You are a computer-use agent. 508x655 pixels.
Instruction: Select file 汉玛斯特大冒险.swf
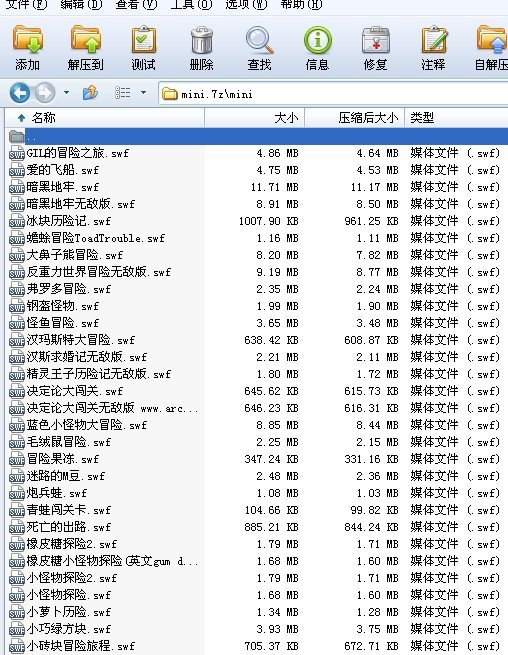pyautogui.click(x=81, y=340)
